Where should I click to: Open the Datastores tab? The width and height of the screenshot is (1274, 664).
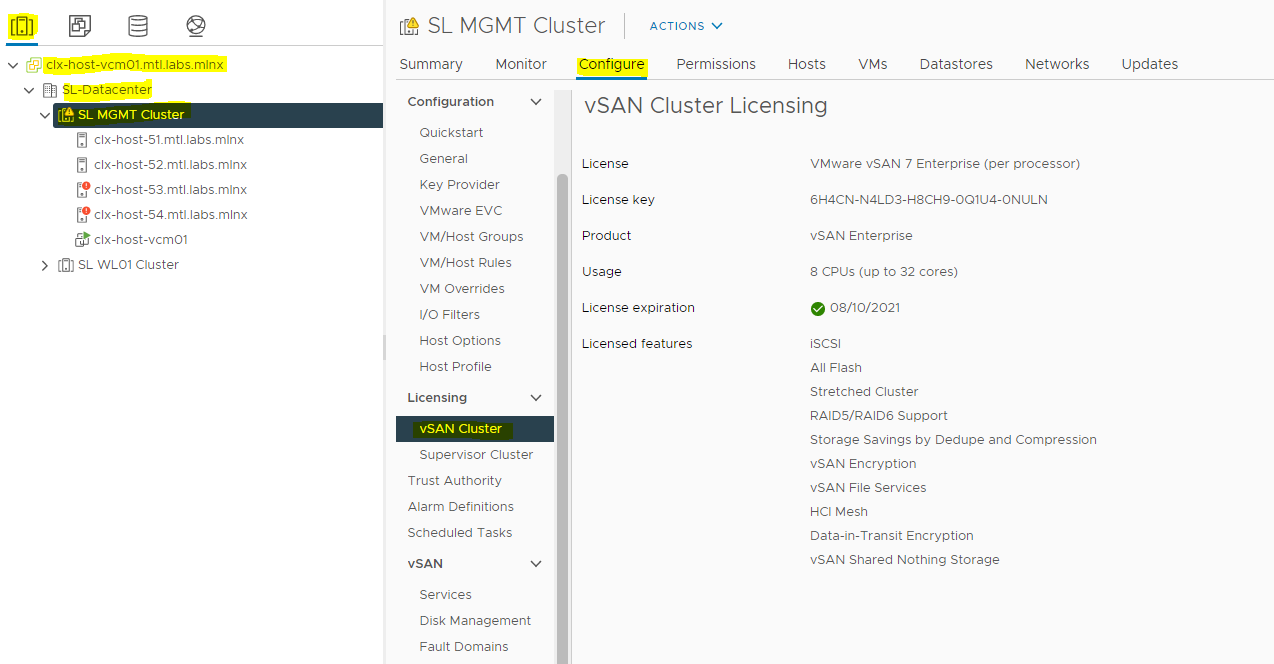tap(956, 64)
